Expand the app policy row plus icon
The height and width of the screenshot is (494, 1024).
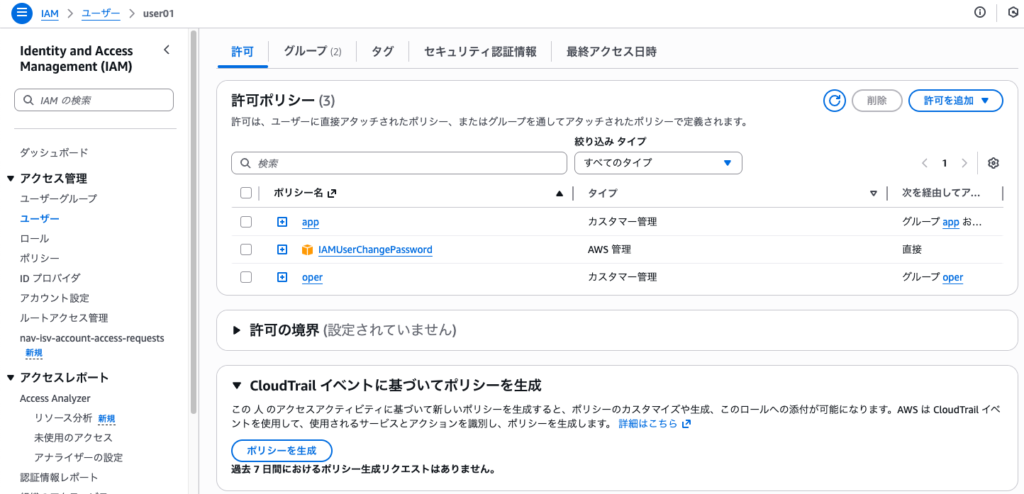282,222
